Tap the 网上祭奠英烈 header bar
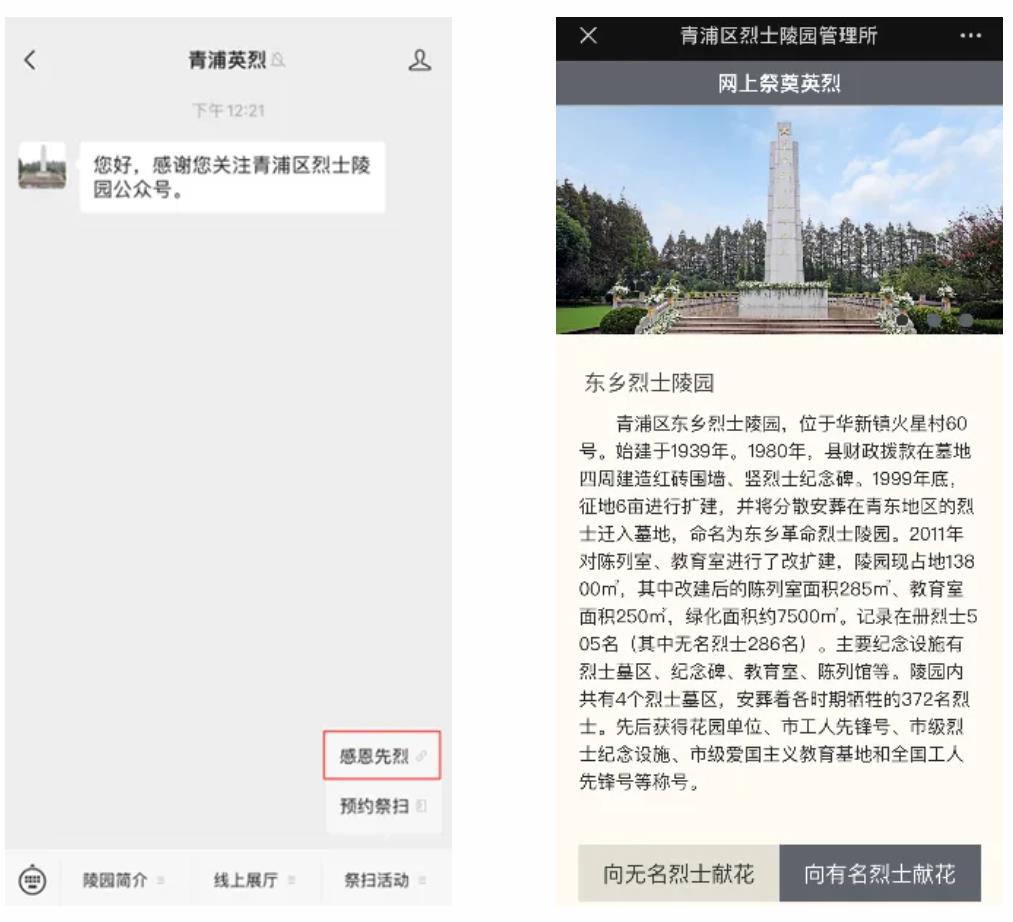Screen dimensions: 1013x922 pos(779,83)
